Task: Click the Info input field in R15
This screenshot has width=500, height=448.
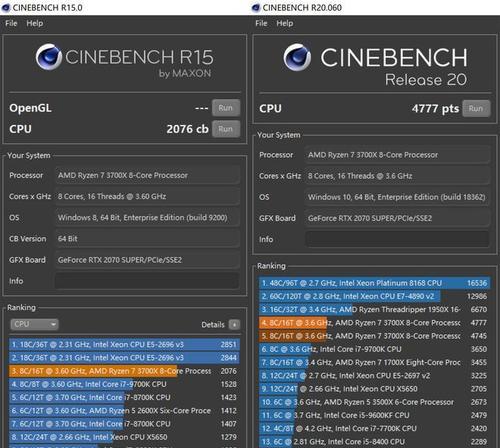Action: point(147,281)
